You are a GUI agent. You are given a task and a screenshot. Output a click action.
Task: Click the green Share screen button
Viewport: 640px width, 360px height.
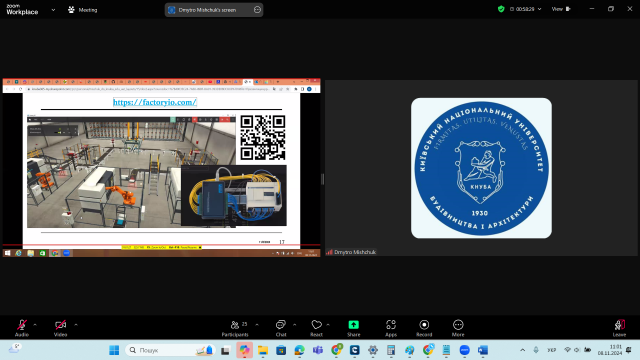pyautogui.click(x=353, y=328)
